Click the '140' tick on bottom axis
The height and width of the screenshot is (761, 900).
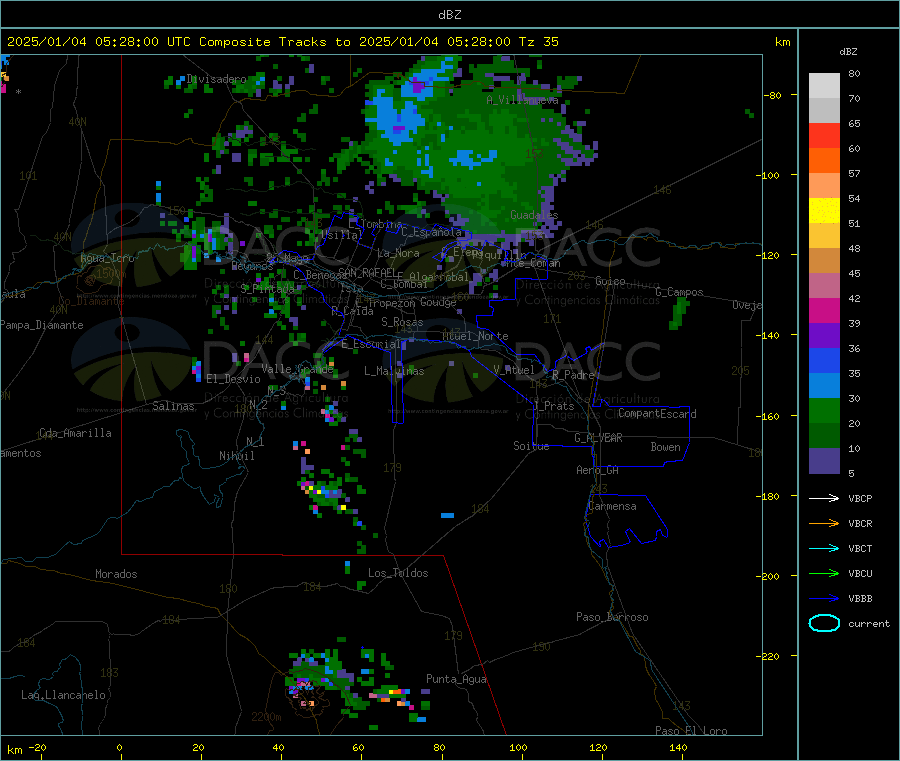(x=678, y=747)
